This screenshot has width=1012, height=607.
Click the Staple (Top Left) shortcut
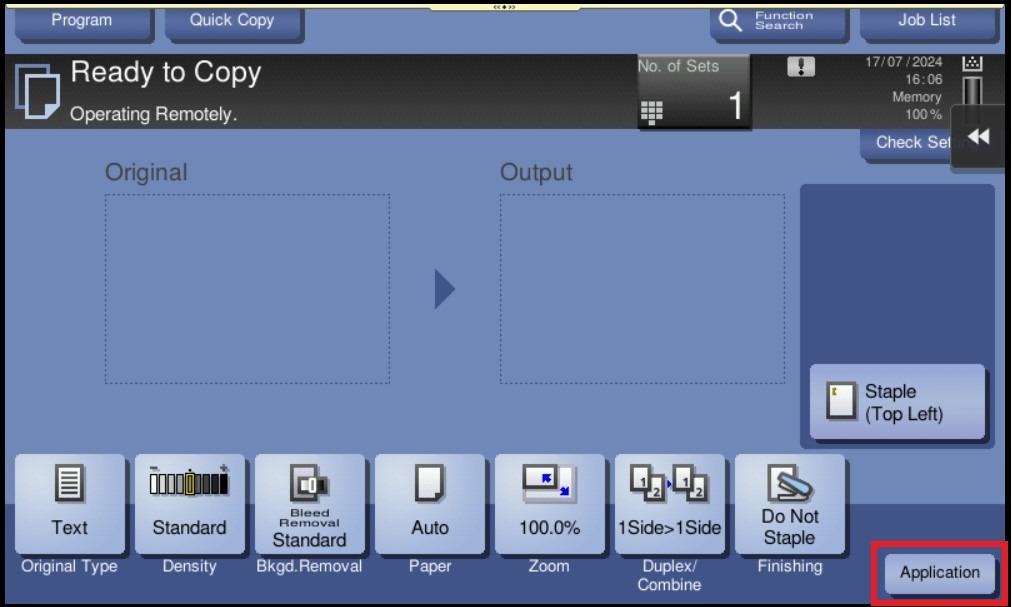coord(897,402)
